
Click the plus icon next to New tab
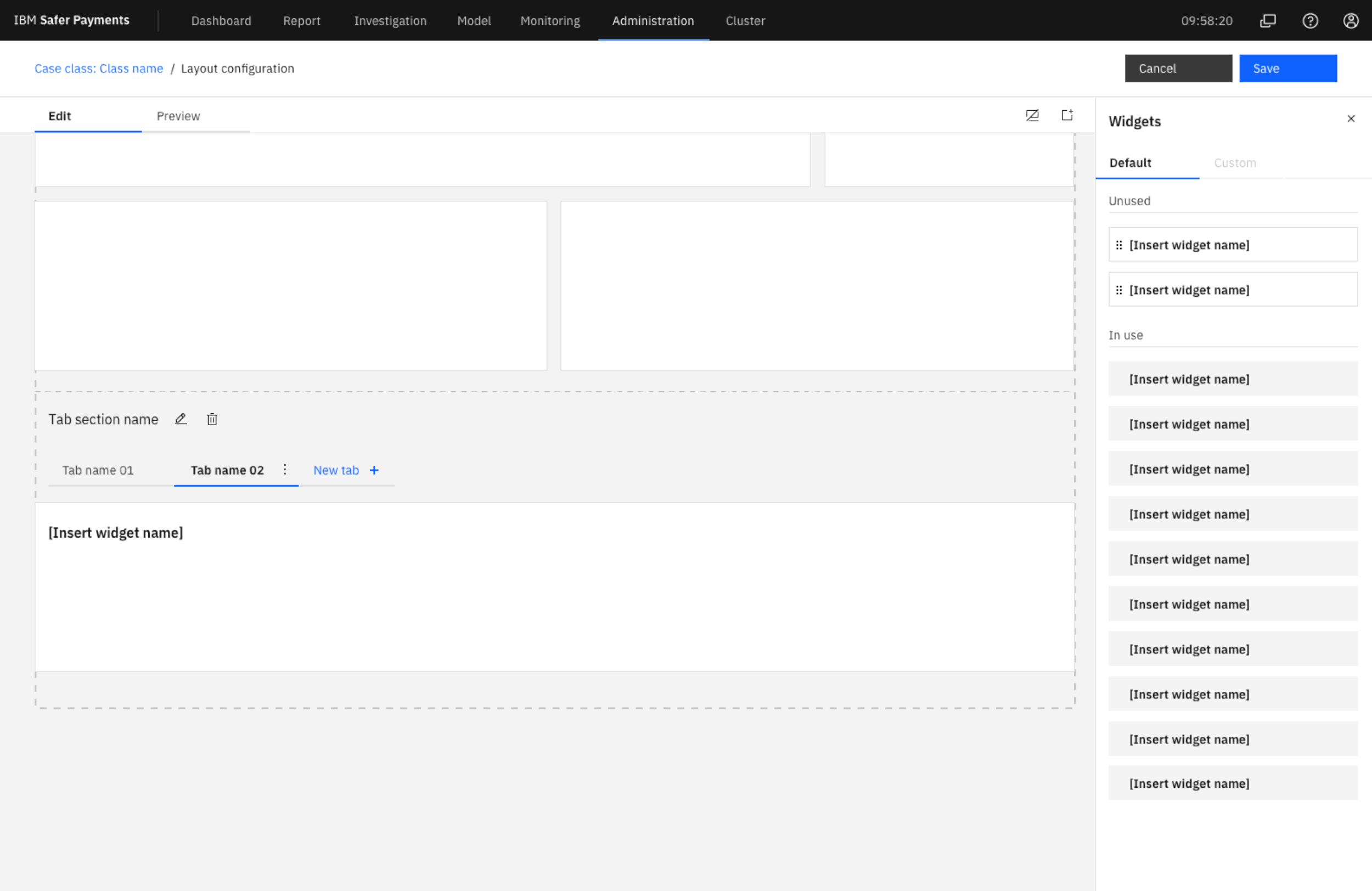click(374, 470)
